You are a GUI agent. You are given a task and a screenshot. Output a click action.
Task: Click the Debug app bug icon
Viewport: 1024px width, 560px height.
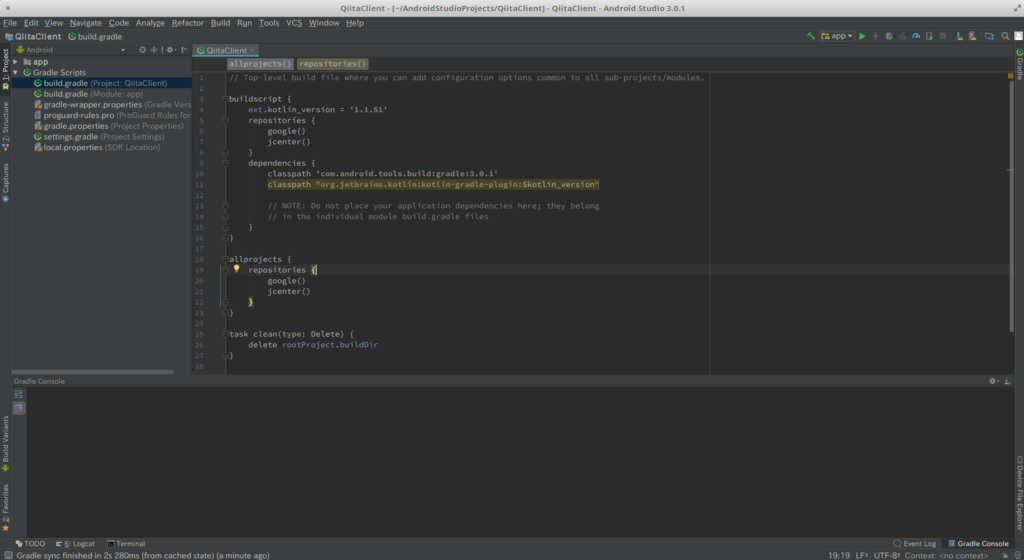tap(889, 36)
